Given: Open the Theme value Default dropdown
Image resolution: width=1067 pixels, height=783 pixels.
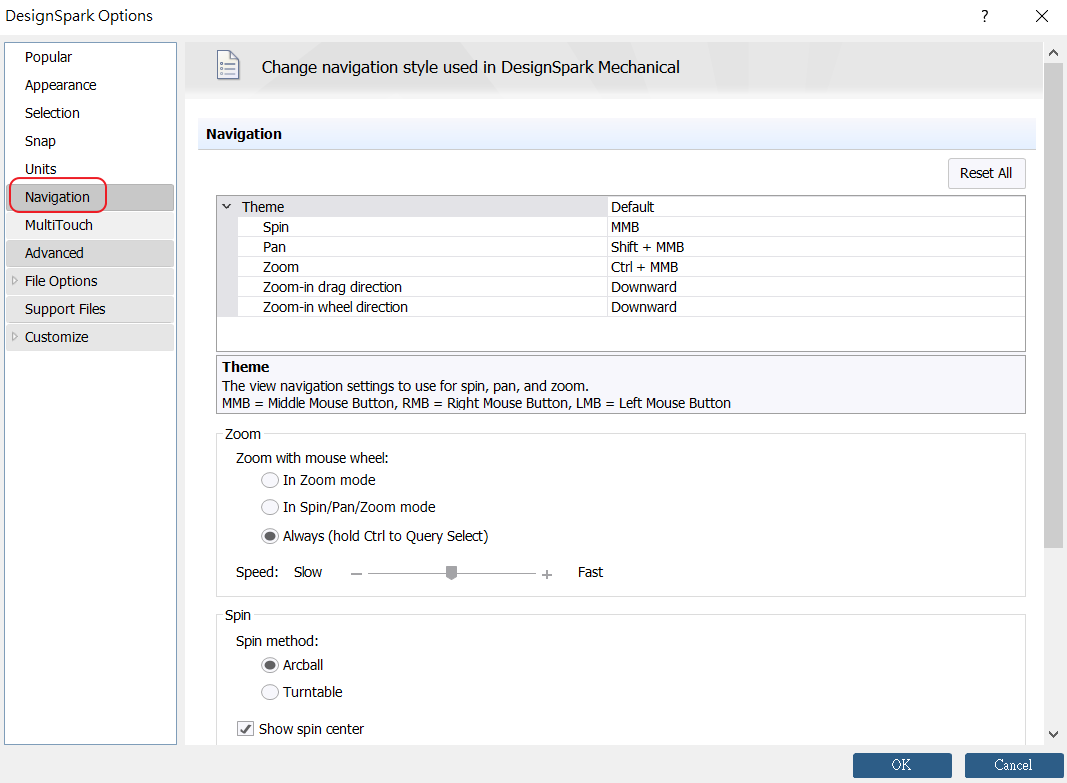Looking at the screenshot, I should tap(816, 207).
